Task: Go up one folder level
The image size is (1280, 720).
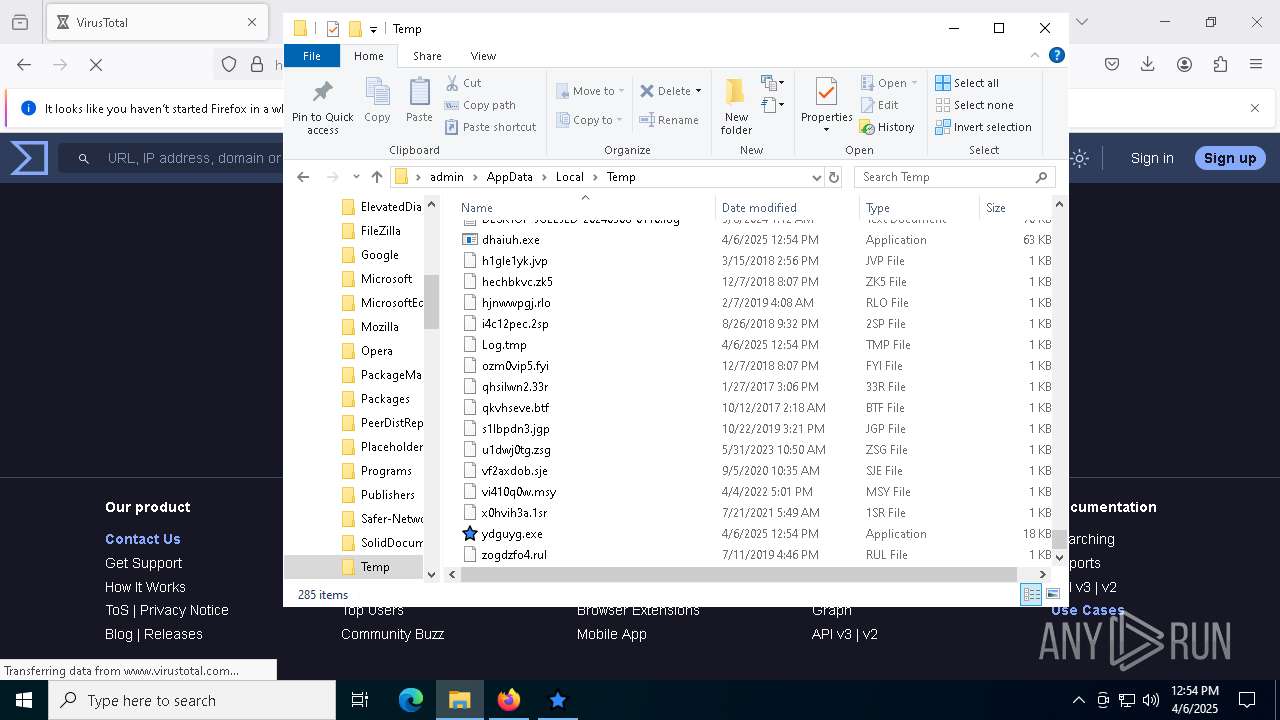Action: [376, 177]
